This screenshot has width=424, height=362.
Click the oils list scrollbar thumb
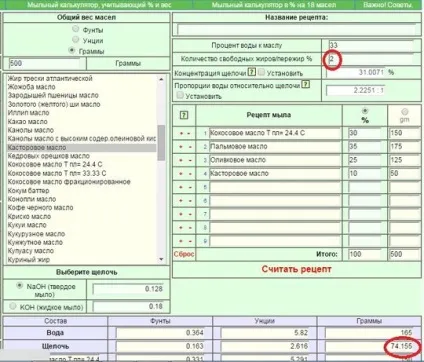(161, 143)
